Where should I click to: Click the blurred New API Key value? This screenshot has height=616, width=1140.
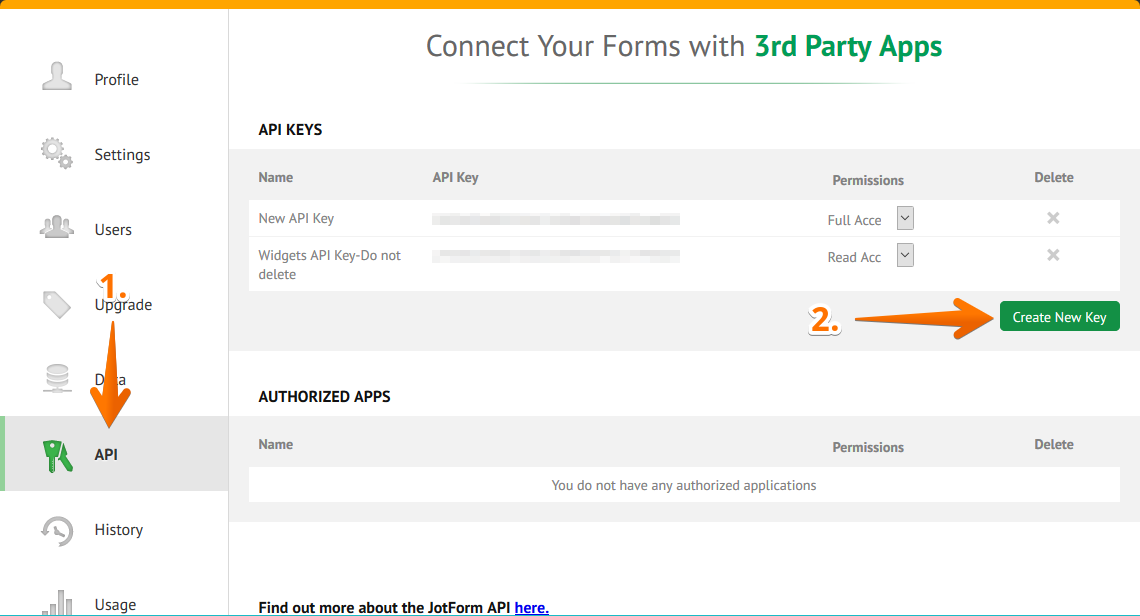click(556, 219)
